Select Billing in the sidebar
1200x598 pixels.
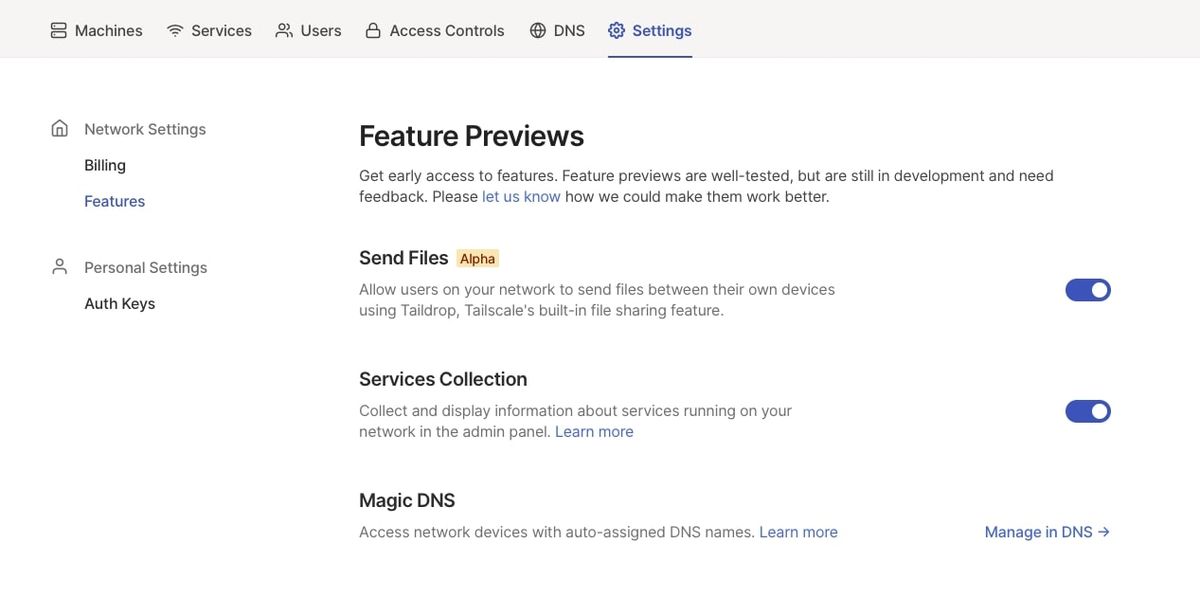coord(105,164)
